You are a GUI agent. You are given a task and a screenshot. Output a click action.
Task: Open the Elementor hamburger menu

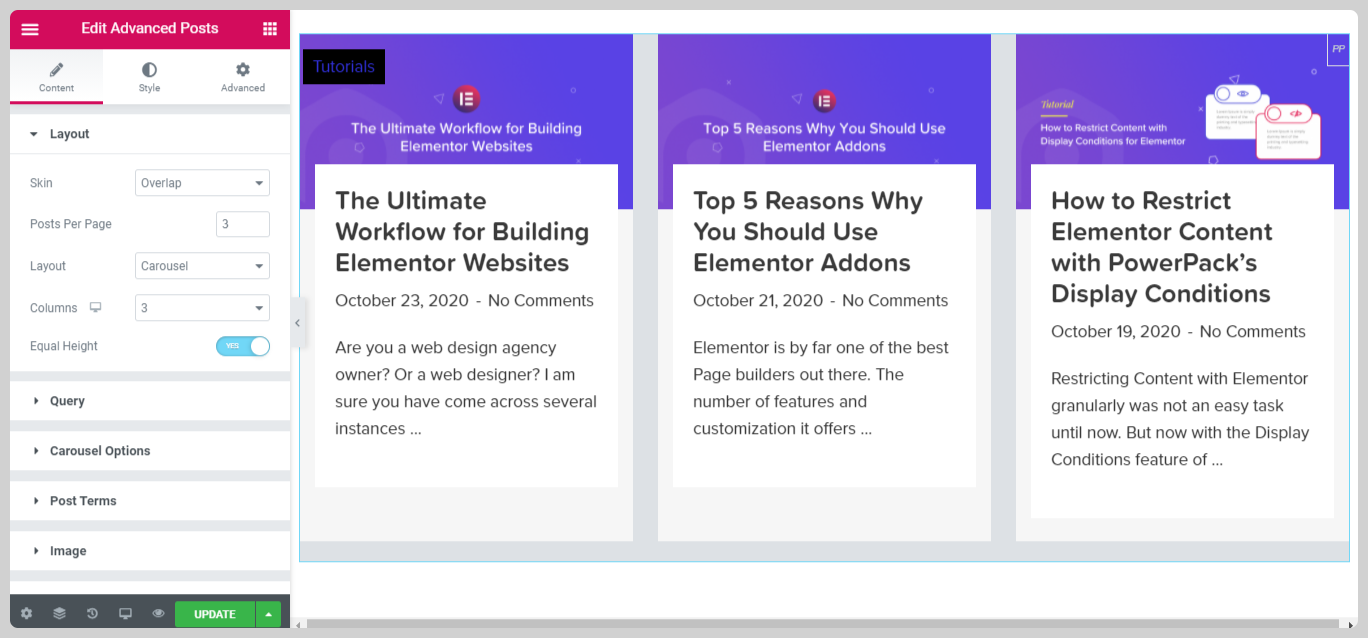point(29,29)
